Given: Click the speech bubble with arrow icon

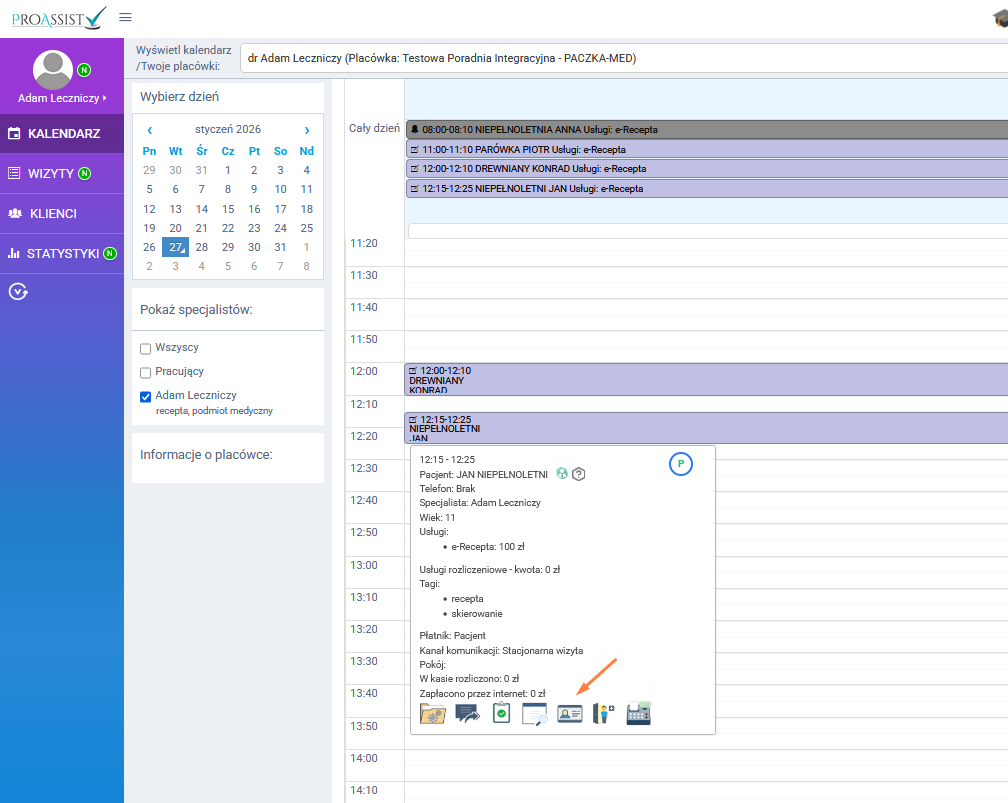Looking at the screenshot, I should tap(467, 714).
